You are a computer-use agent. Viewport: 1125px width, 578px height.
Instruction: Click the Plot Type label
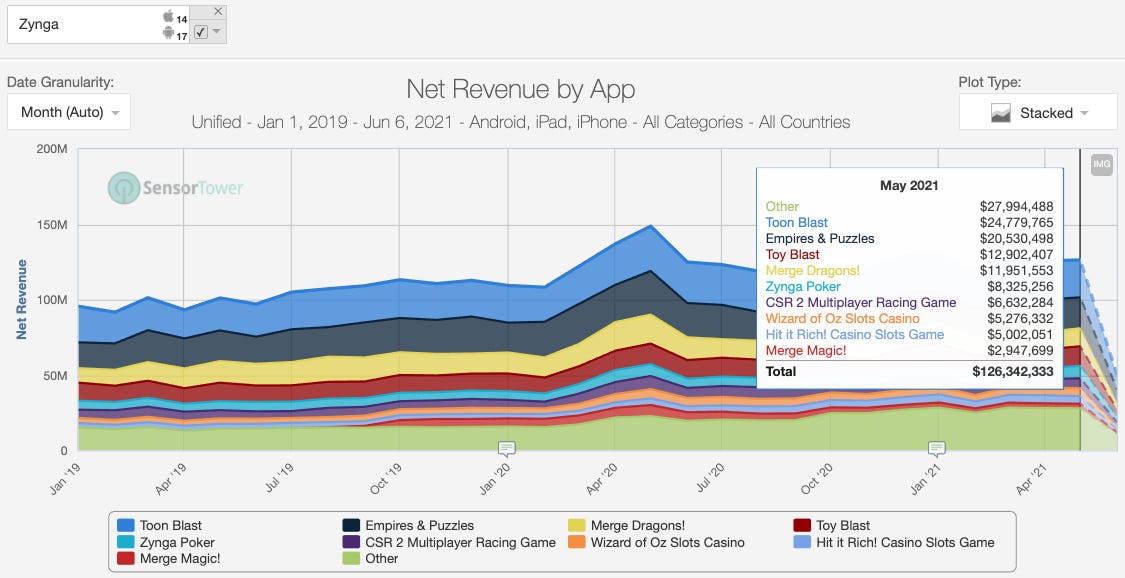click(989, 82)
